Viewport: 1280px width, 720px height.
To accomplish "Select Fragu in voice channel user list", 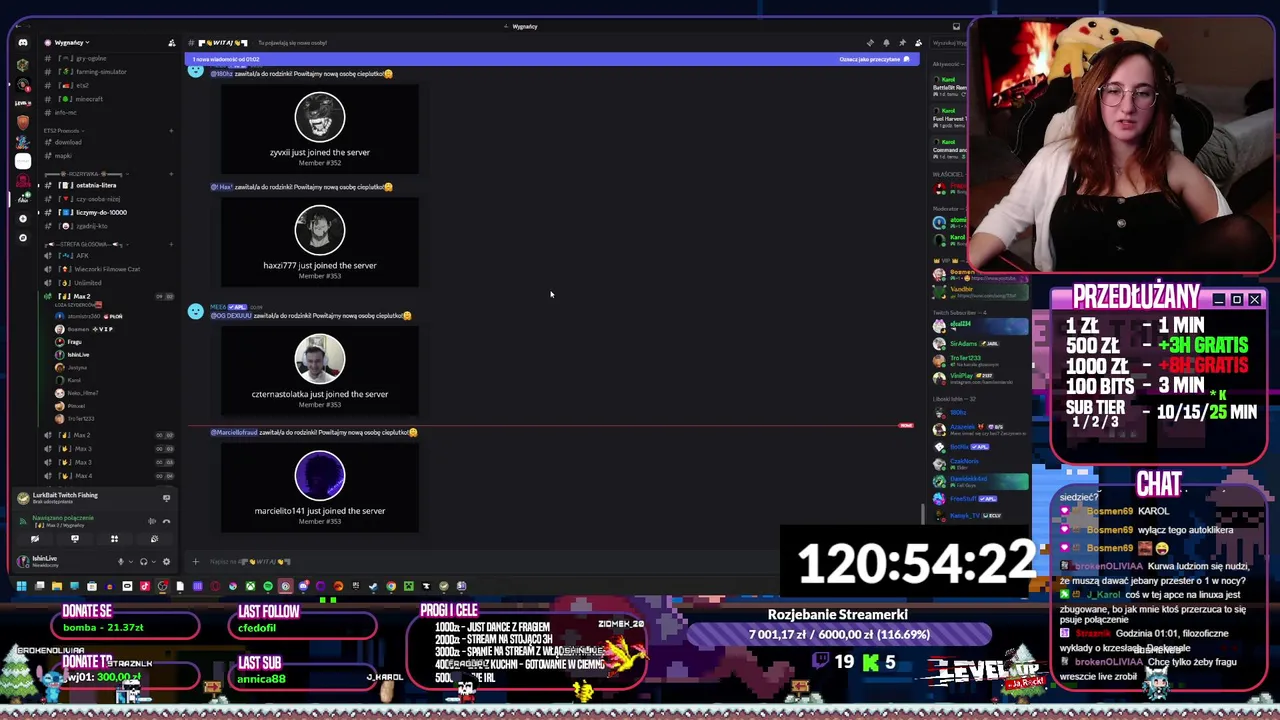I will (x=74, y=342).
